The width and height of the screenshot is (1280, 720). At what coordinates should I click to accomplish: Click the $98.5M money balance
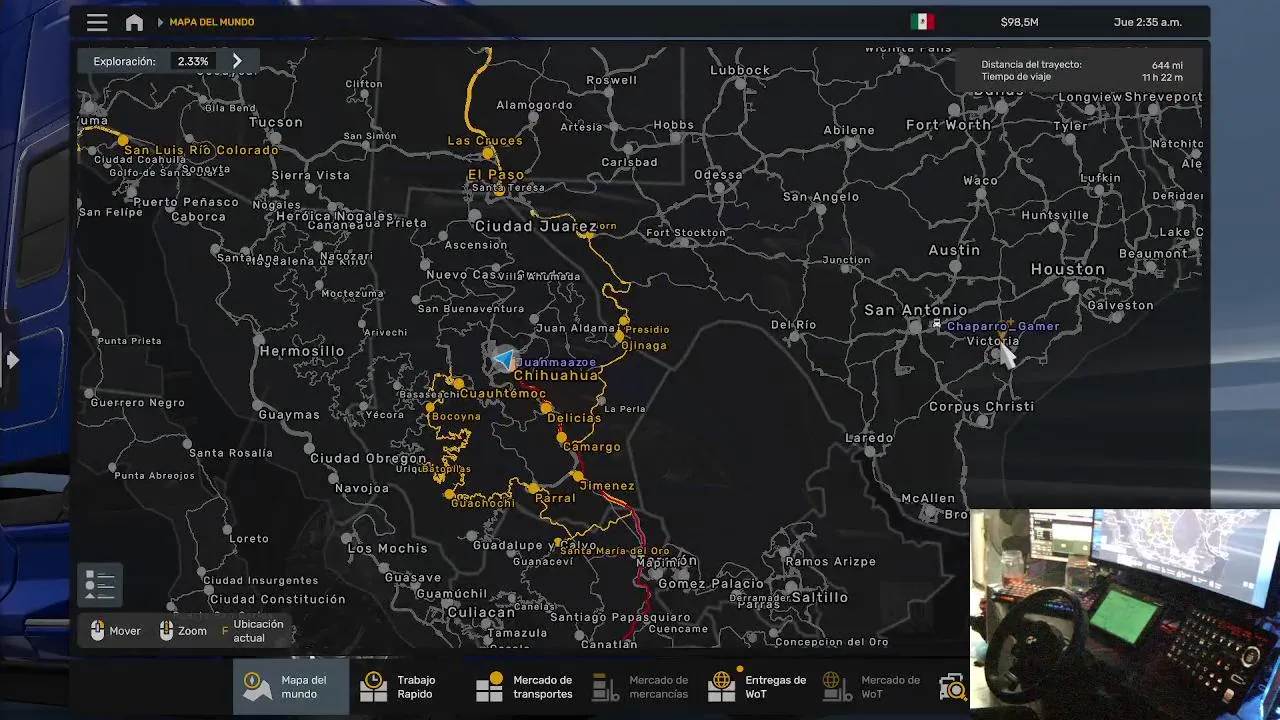[1019, 22]
